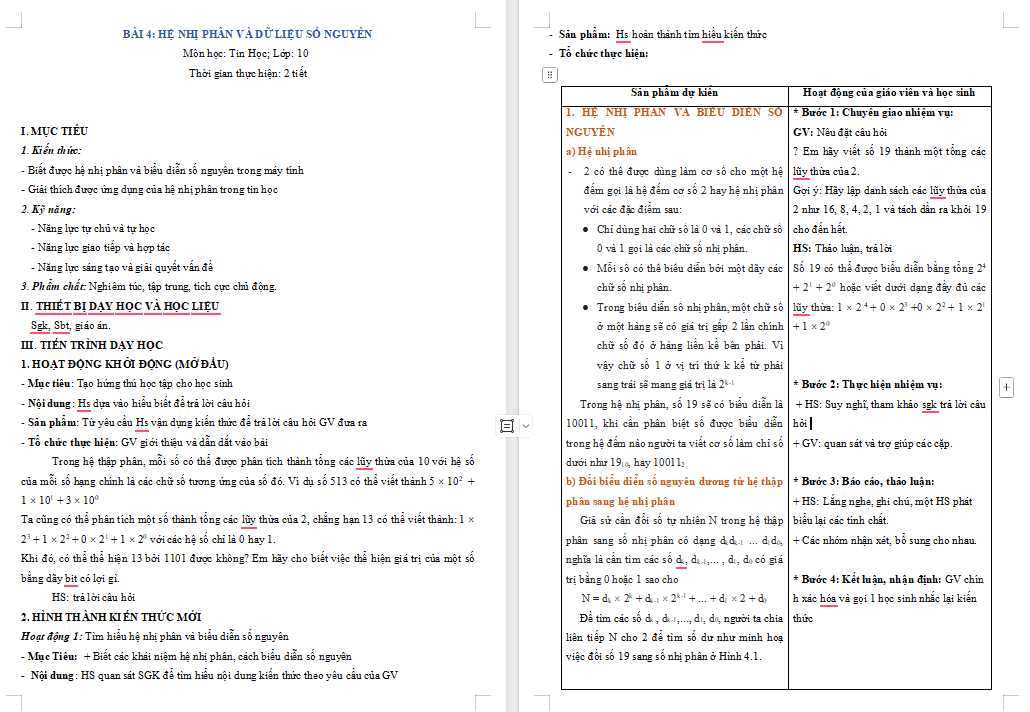Select the text box frame icon in margin
This screenshot has height=712, width=1030.
[506, 424]
